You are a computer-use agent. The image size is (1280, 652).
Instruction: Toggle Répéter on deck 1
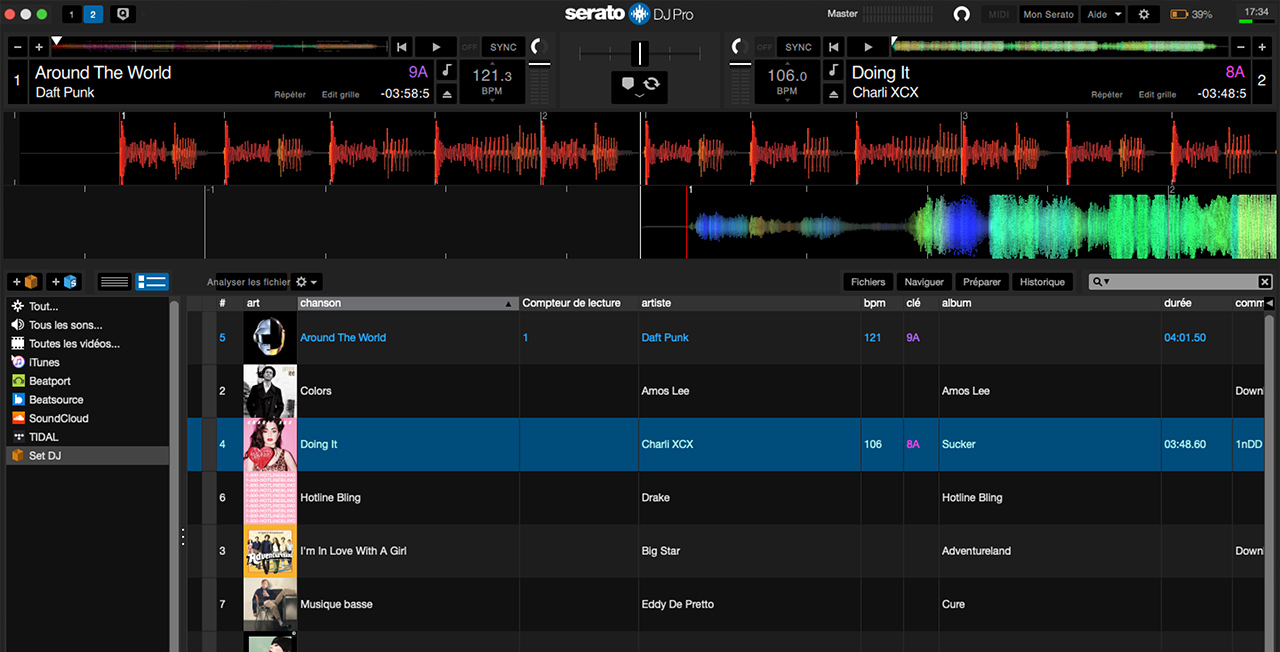point(290,94)
